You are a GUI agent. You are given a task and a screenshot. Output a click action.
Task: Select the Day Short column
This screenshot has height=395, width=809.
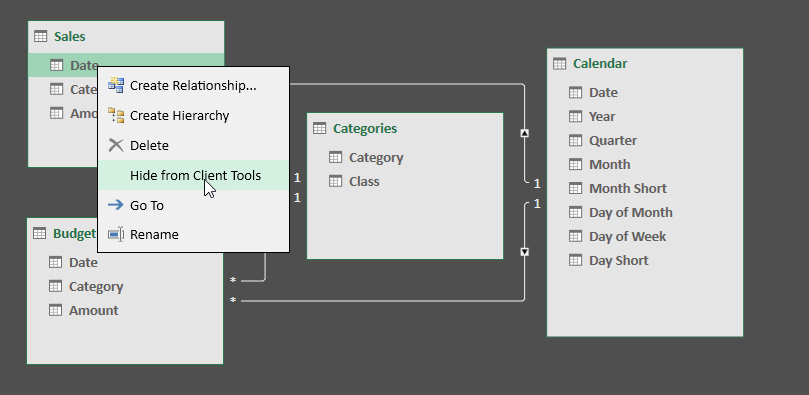(x=619, y=260)
